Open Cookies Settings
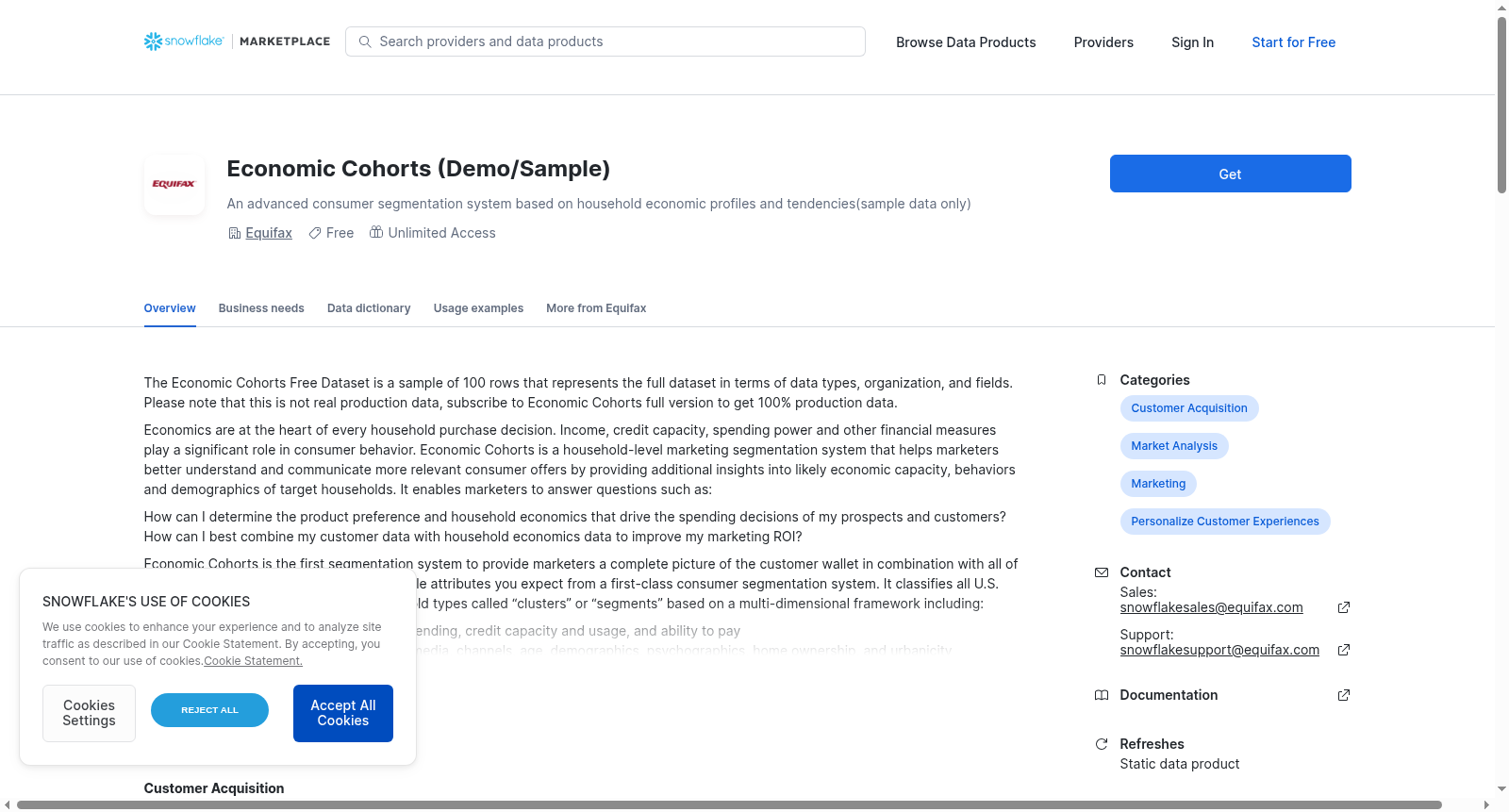This screenshot has width=1509, height=812. tap(89, 713)
